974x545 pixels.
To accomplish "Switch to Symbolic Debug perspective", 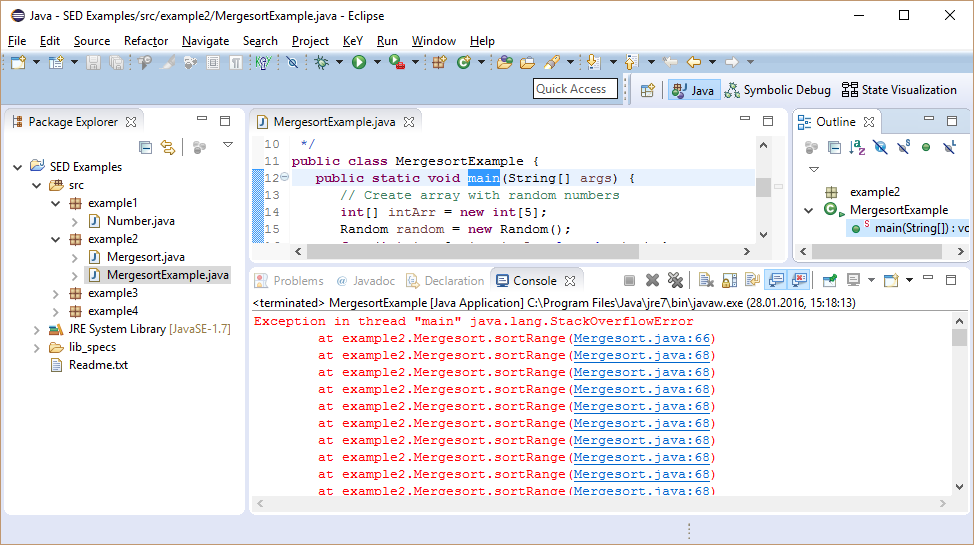I will tap(778, 90).
